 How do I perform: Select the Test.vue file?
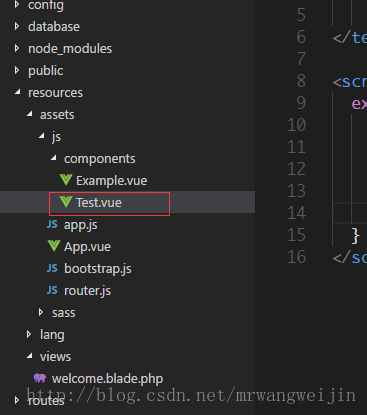click(99, 203)
